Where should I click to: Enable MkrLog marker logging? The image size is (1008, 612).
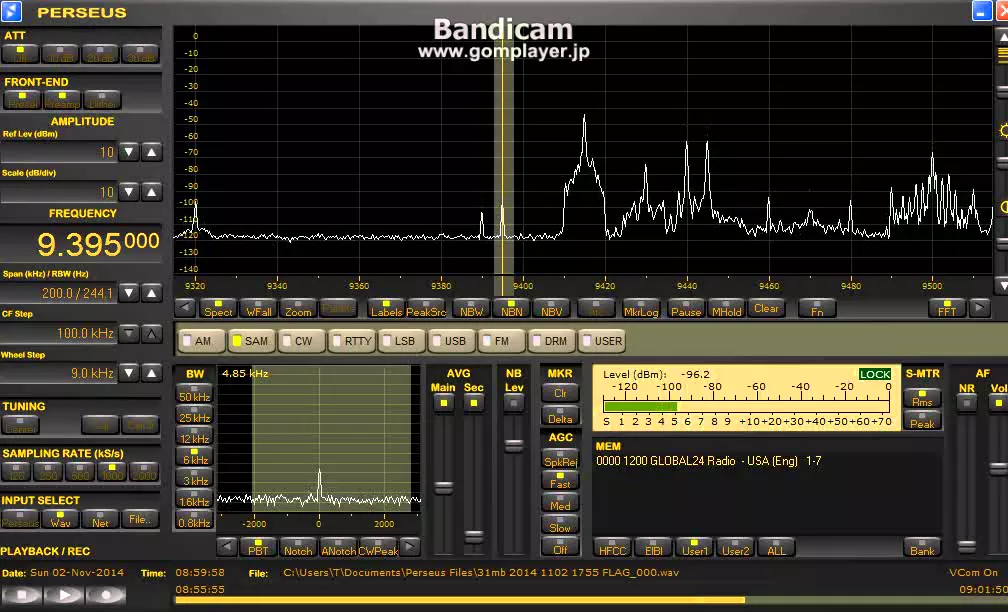tap(641, 309)
